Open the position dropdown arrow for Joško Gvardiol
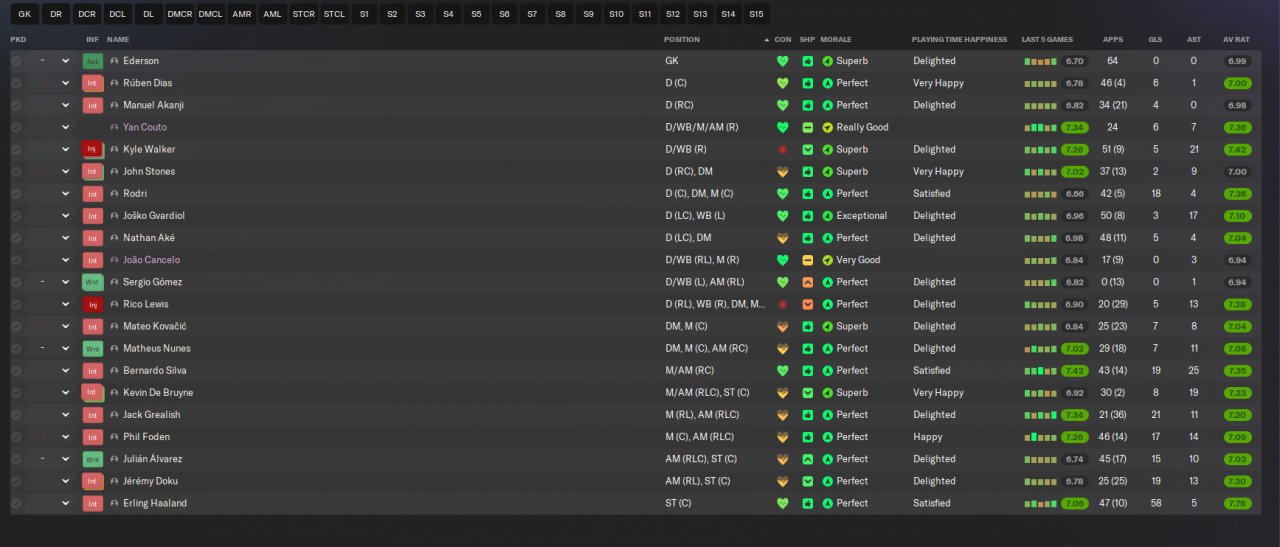The width and height of the screenshot is (1280, 547). point(66,216)
